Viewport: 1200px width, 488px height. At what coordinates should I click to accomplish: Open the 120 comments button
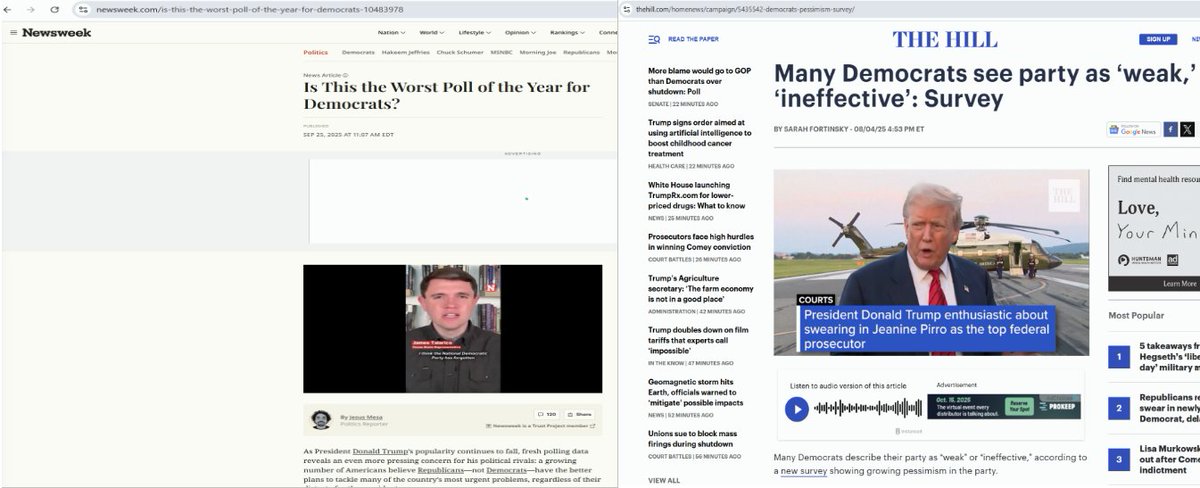point(548,414)
